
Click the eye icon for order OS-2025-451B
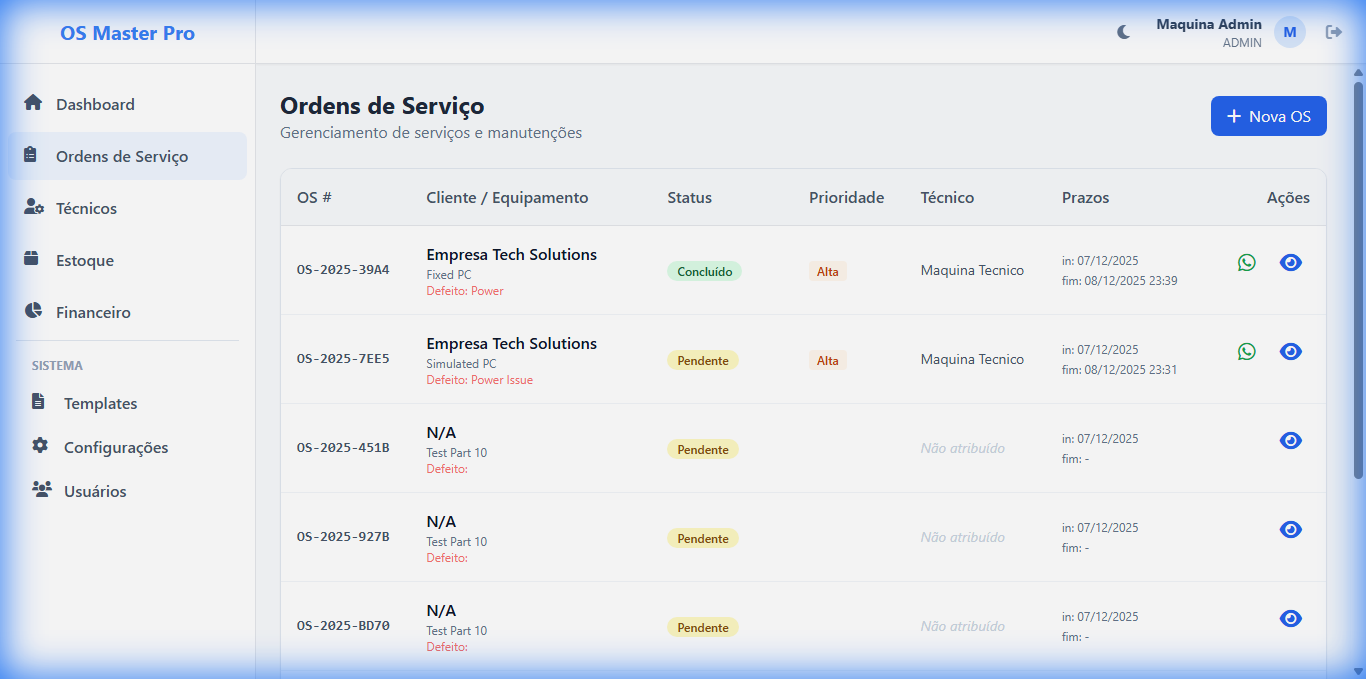(x=1291, y=441)
